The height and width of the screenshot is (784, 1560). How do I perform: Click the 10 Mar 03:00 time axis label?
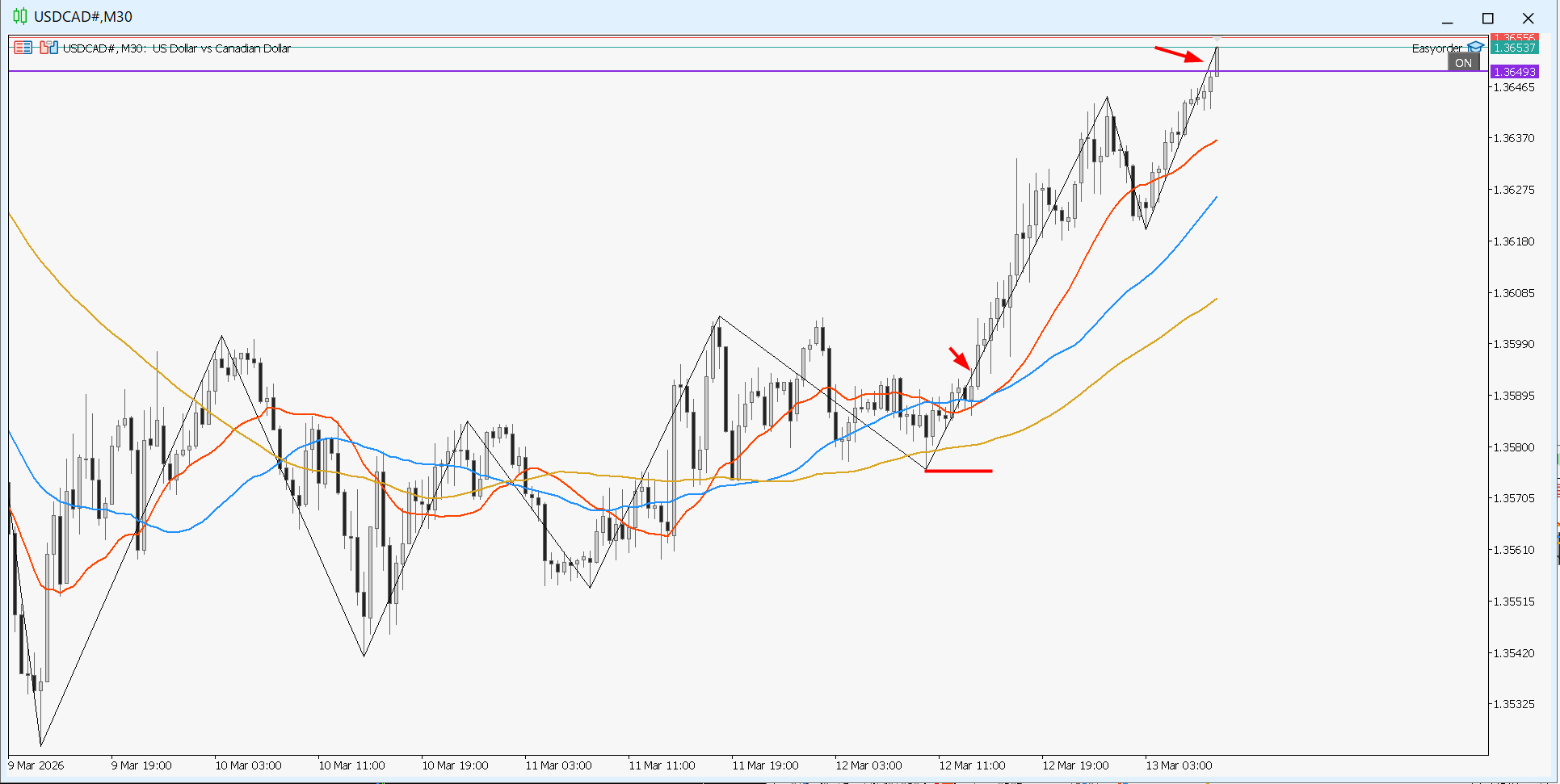(x=248, y=765)
